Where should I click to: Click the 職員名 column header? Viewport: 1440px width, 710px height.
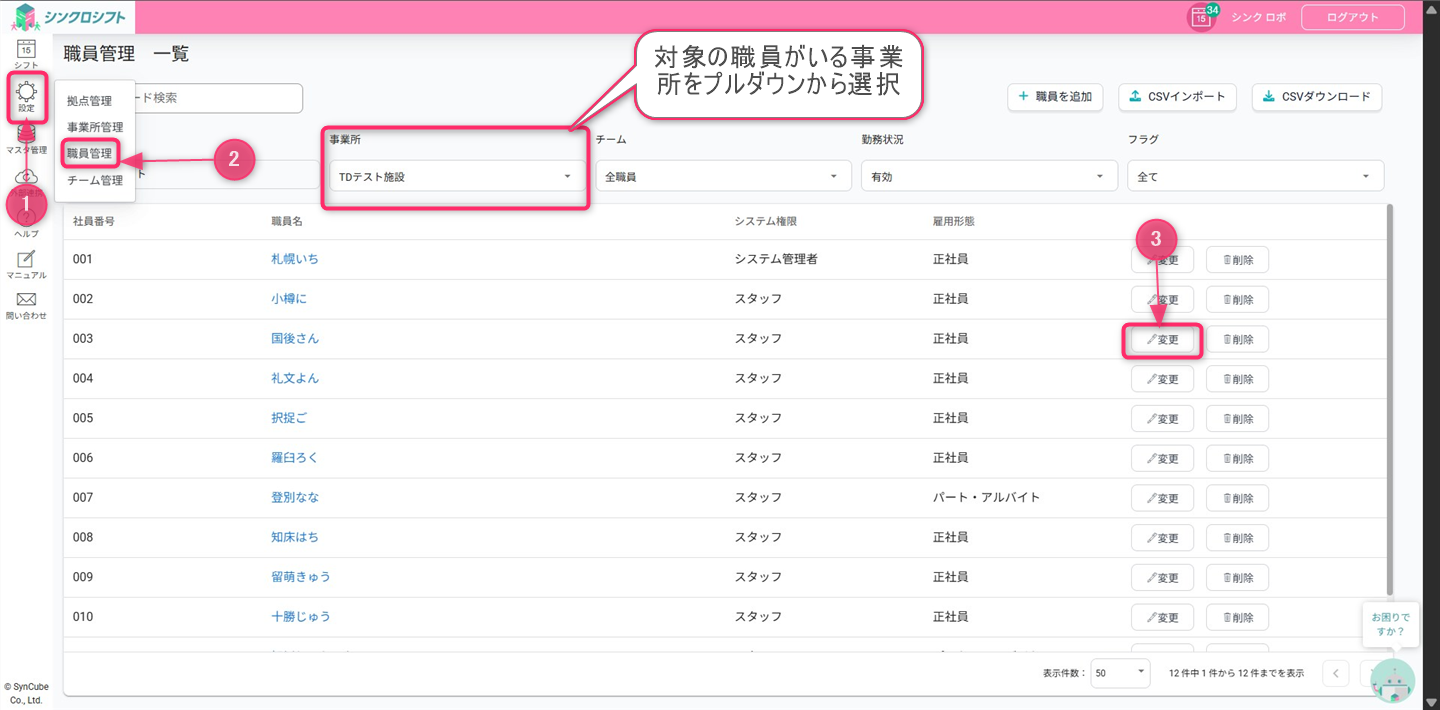pos(287,221)
